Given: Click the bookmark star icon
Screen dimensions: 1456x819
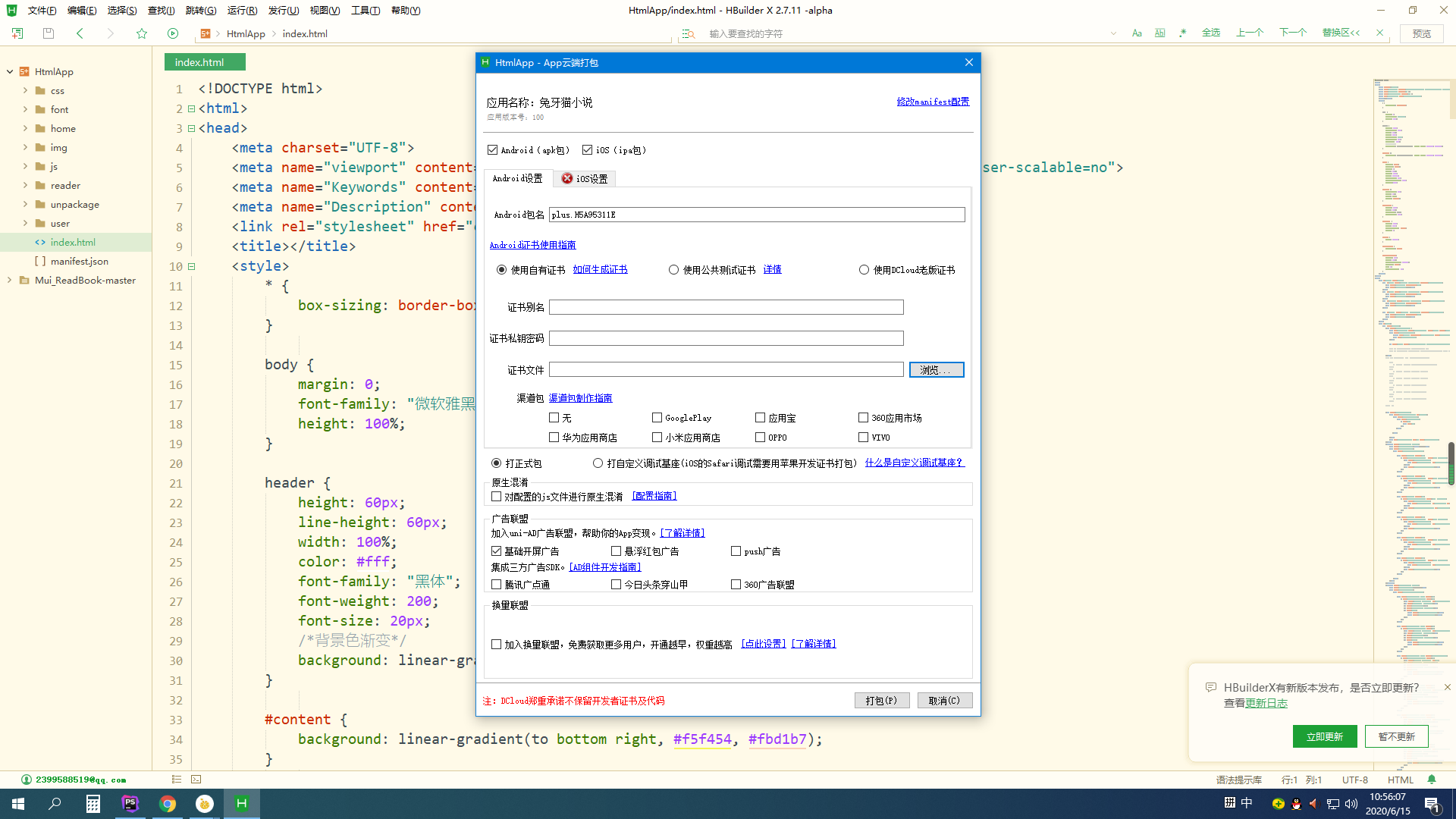Looking at the screenshot, I should point(142,33).
